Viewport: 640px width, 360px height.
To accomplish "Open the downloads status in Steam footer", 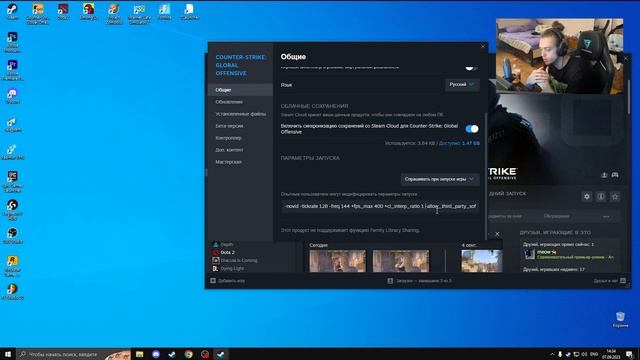I will point(419,281).
